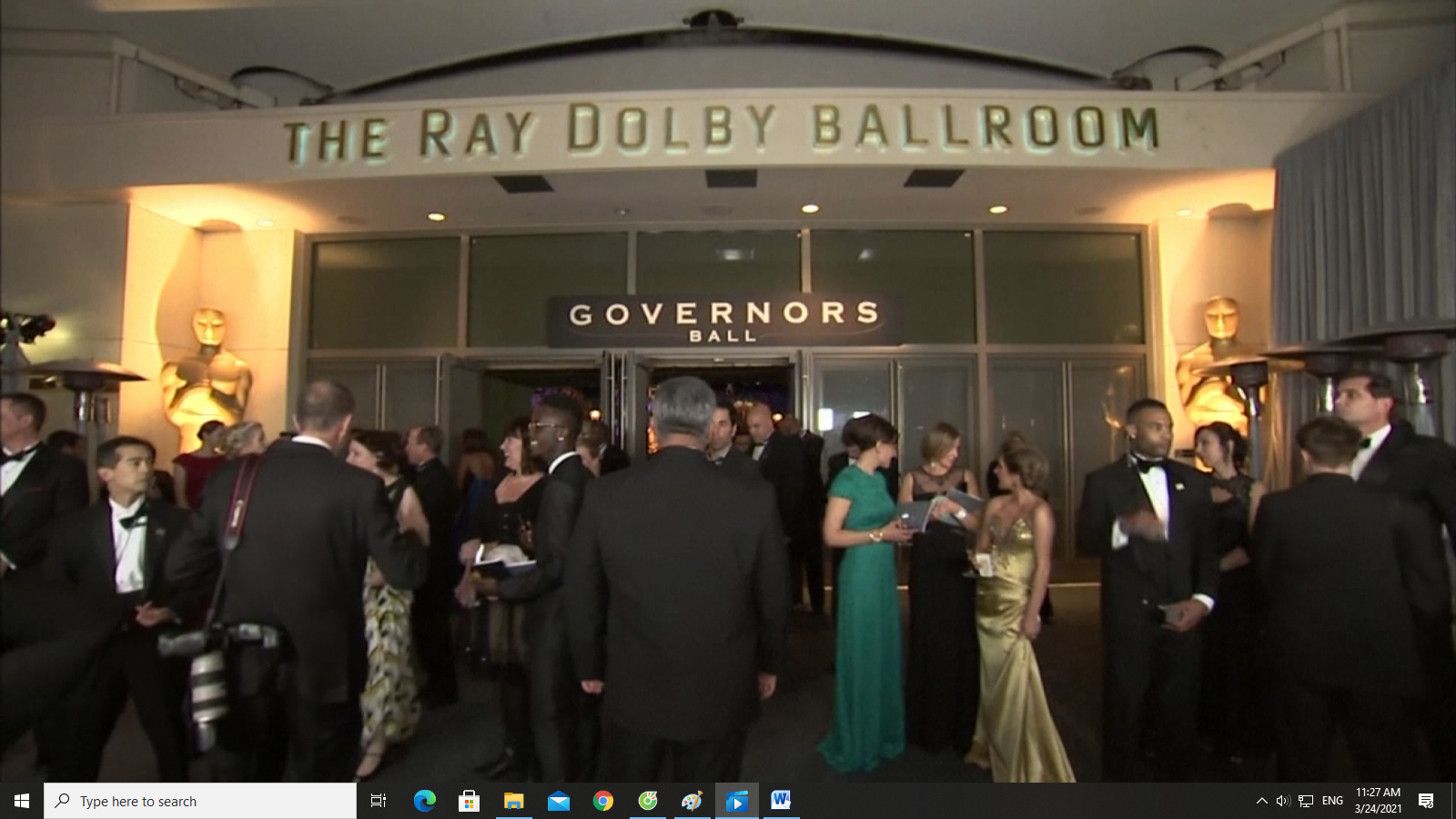Show hidden system tray icons
This screenshot has width=1456, height=819.
tap(1261, 801)
